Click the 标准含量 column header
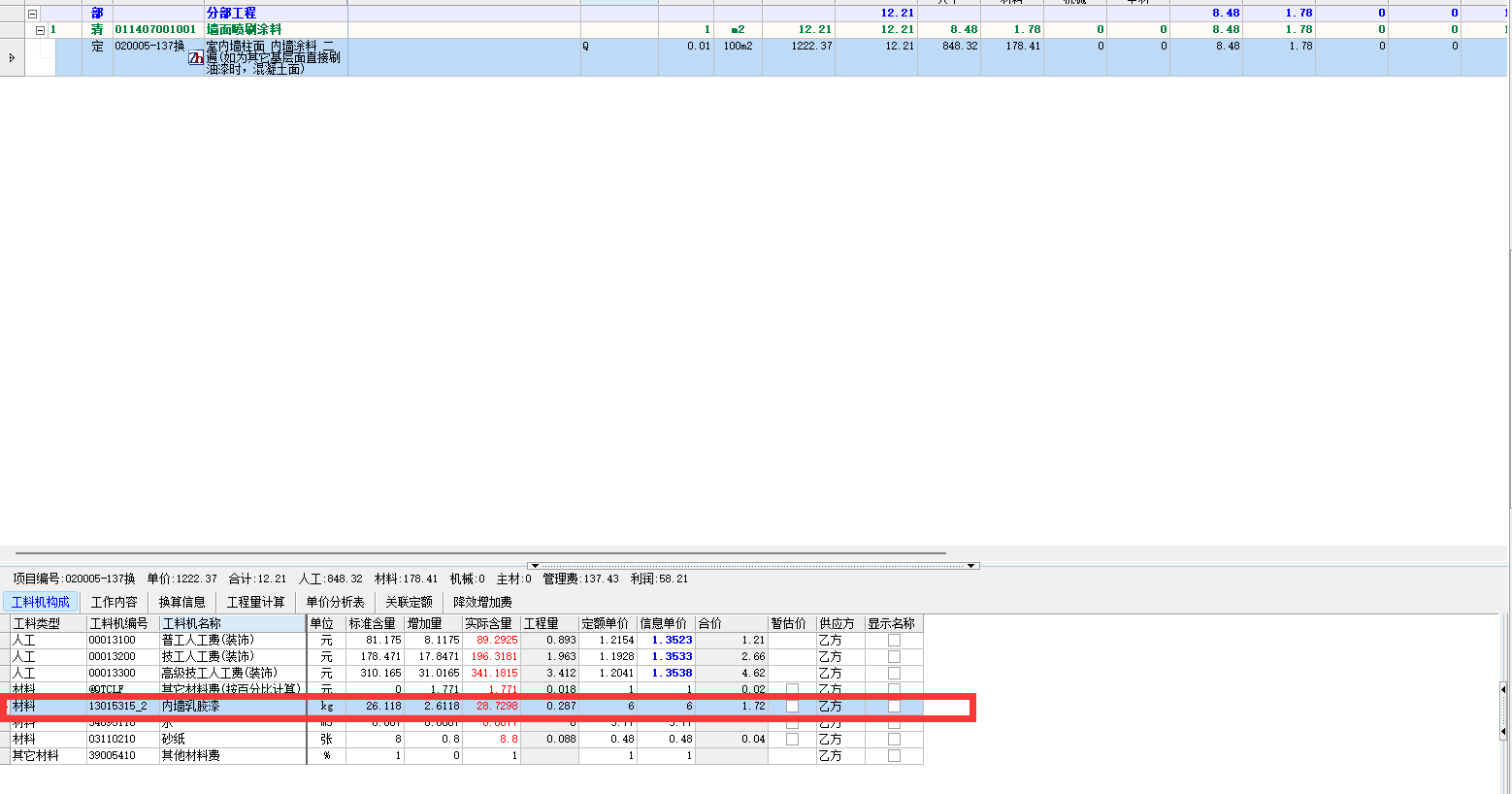This screenshot has width=1512, height=794. coord(375,623)
